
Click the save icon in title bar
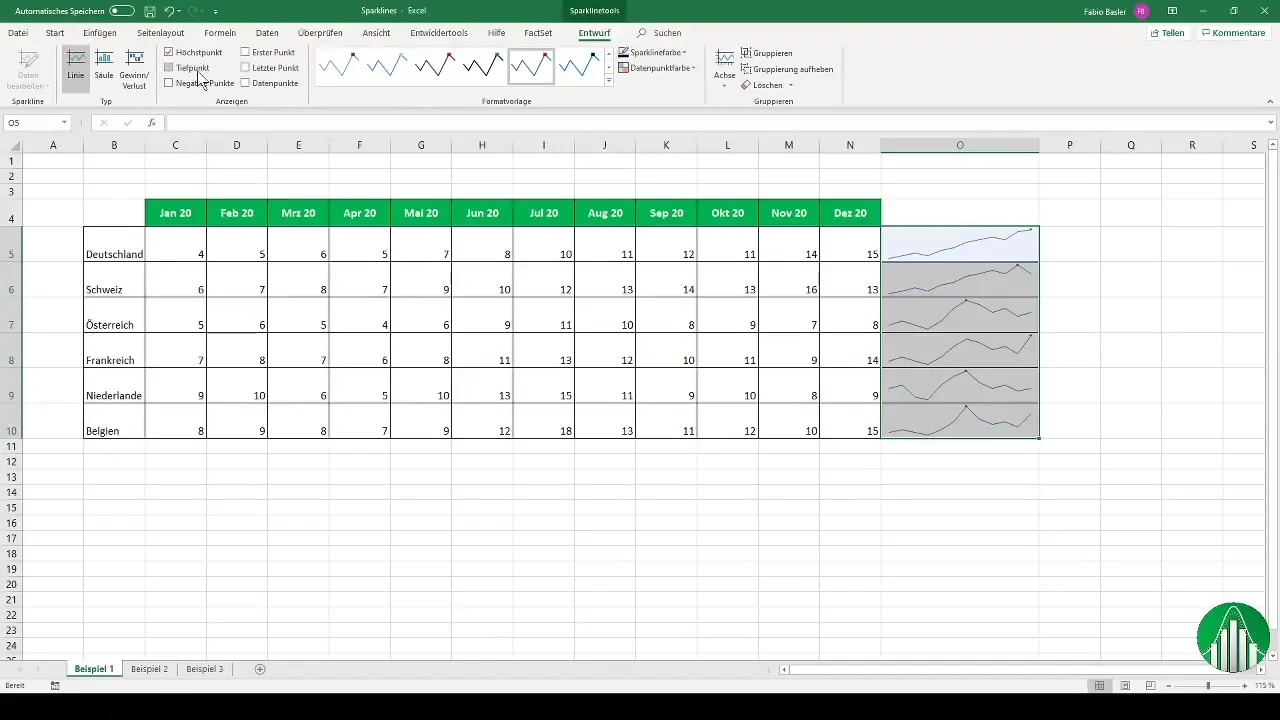point(148,10)
